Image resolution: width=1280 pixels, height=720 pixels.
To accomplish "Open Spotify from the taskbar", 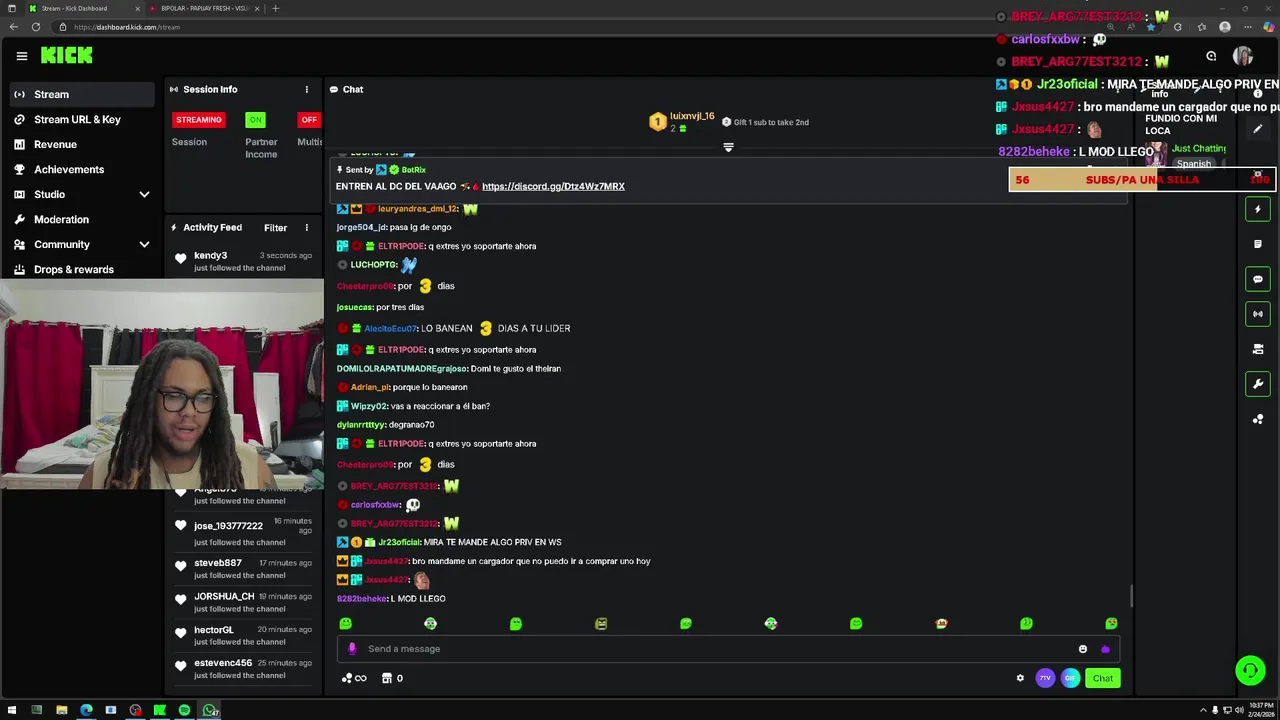I will click(x=184, y=710).
